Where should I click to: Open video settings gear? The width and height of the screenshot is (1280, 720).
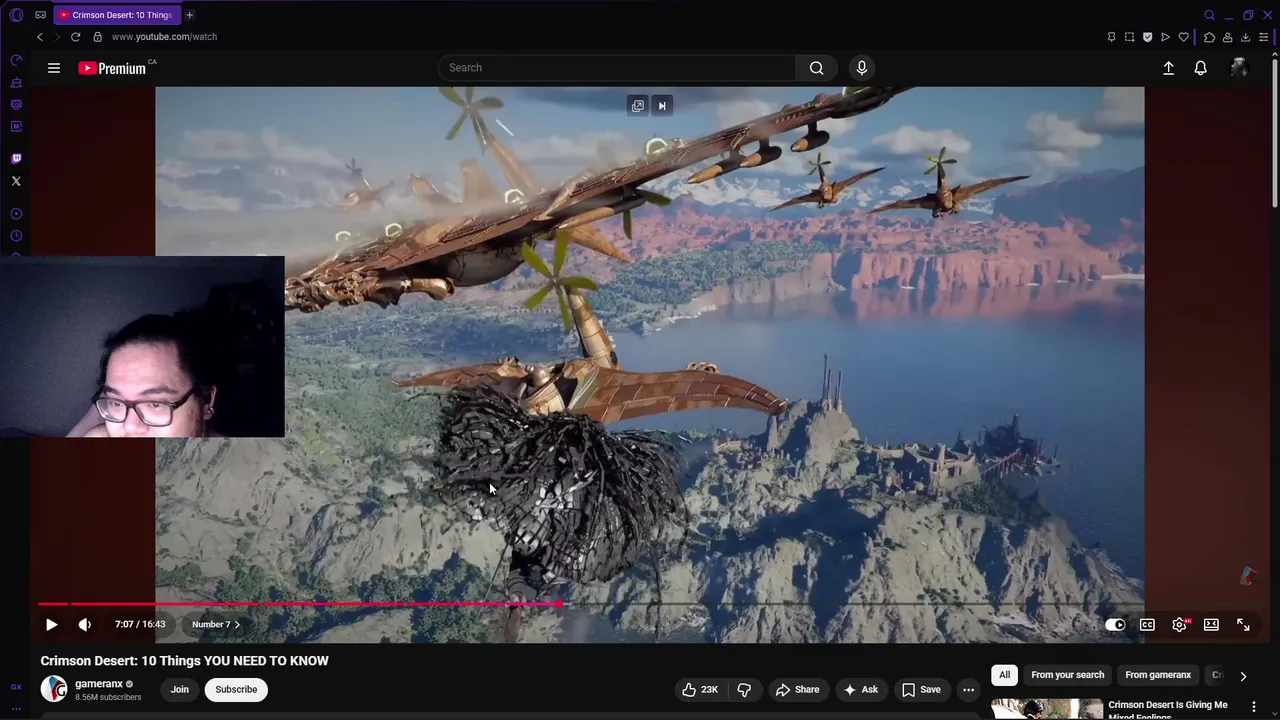click(x=1180, y=624)
